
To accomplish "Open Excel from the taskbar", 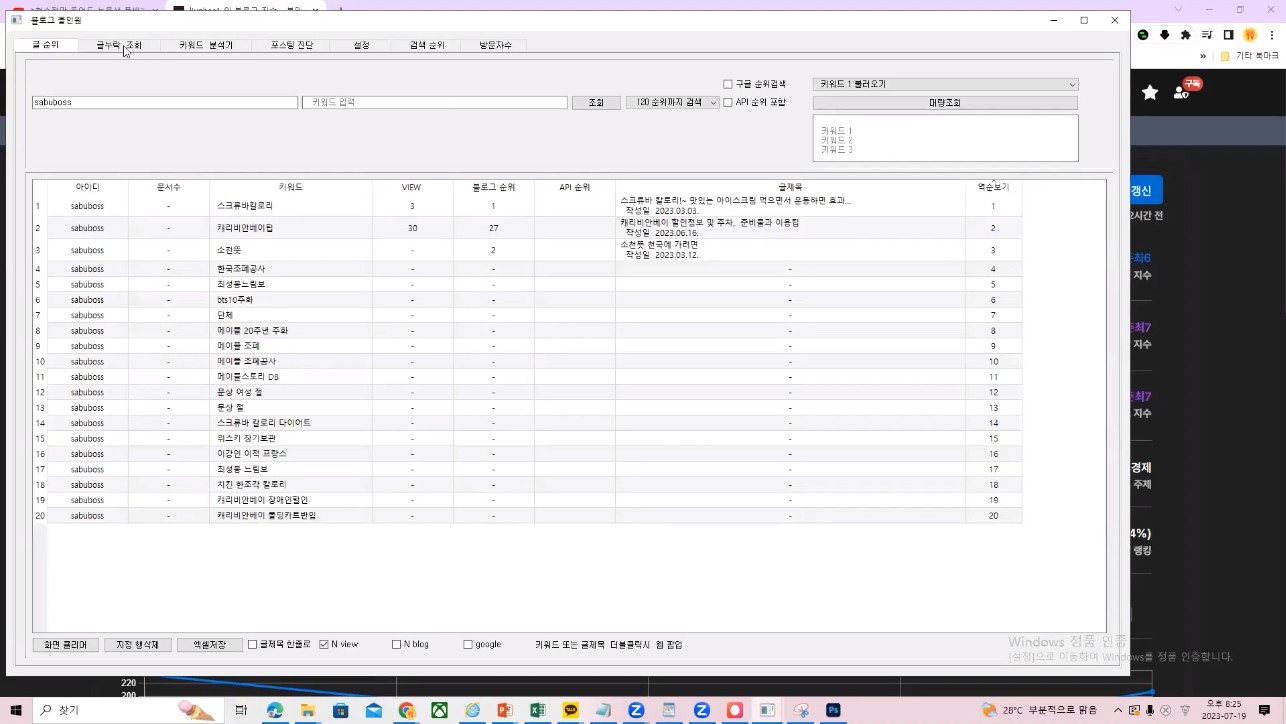I will coord(537,710).
